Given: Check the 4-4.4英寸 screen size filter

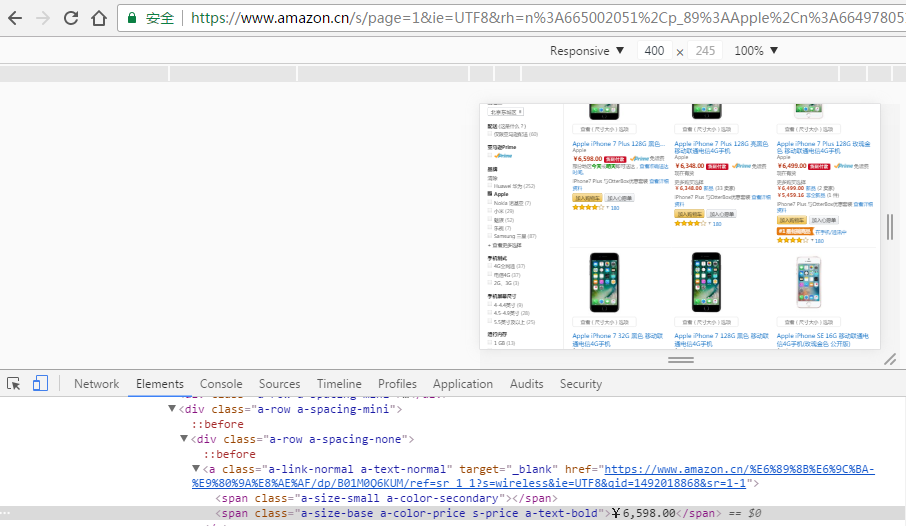Looking at the screenshot, I should 490,305.
